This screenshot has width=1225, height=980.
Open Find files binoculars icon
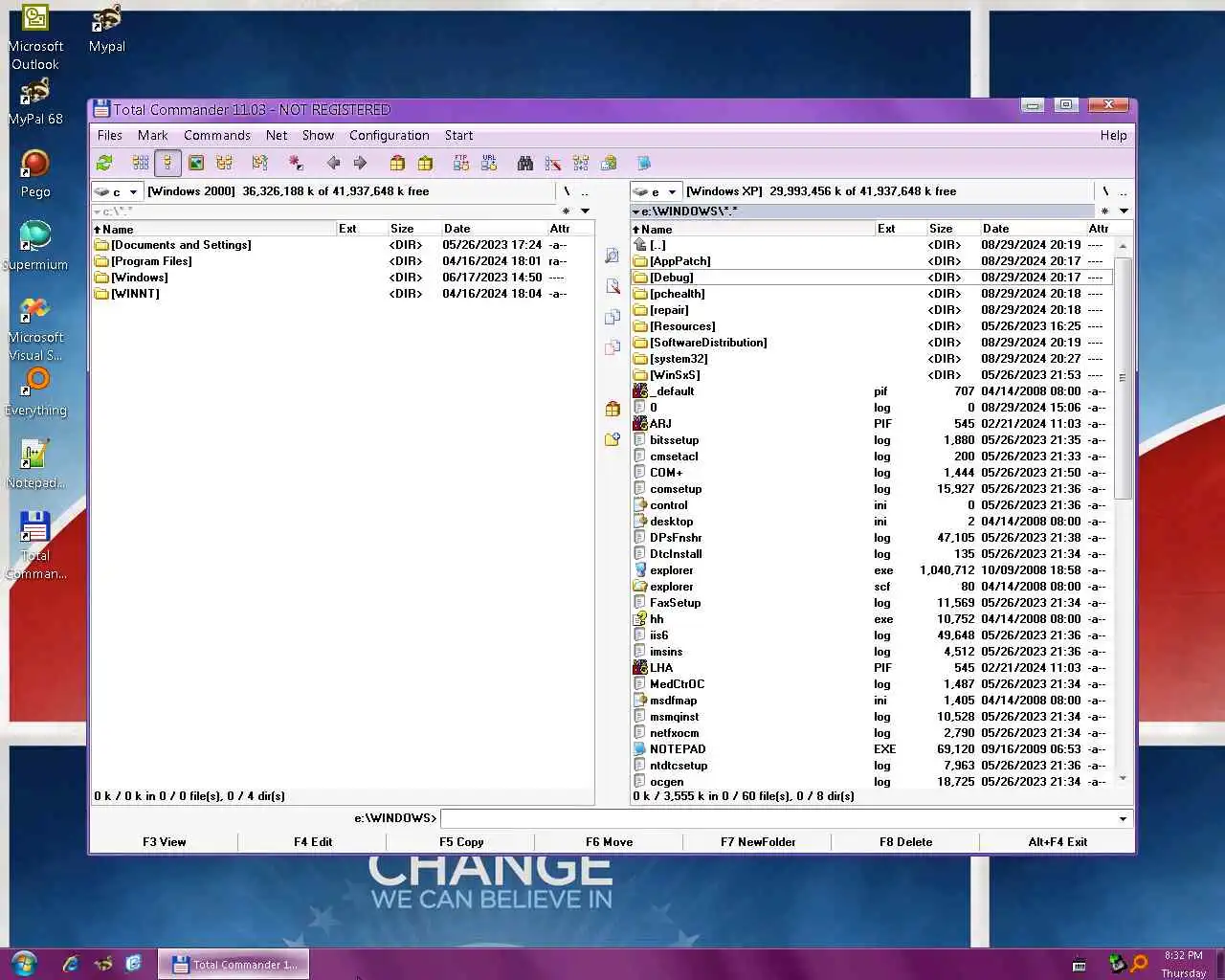tap(525, 163)
